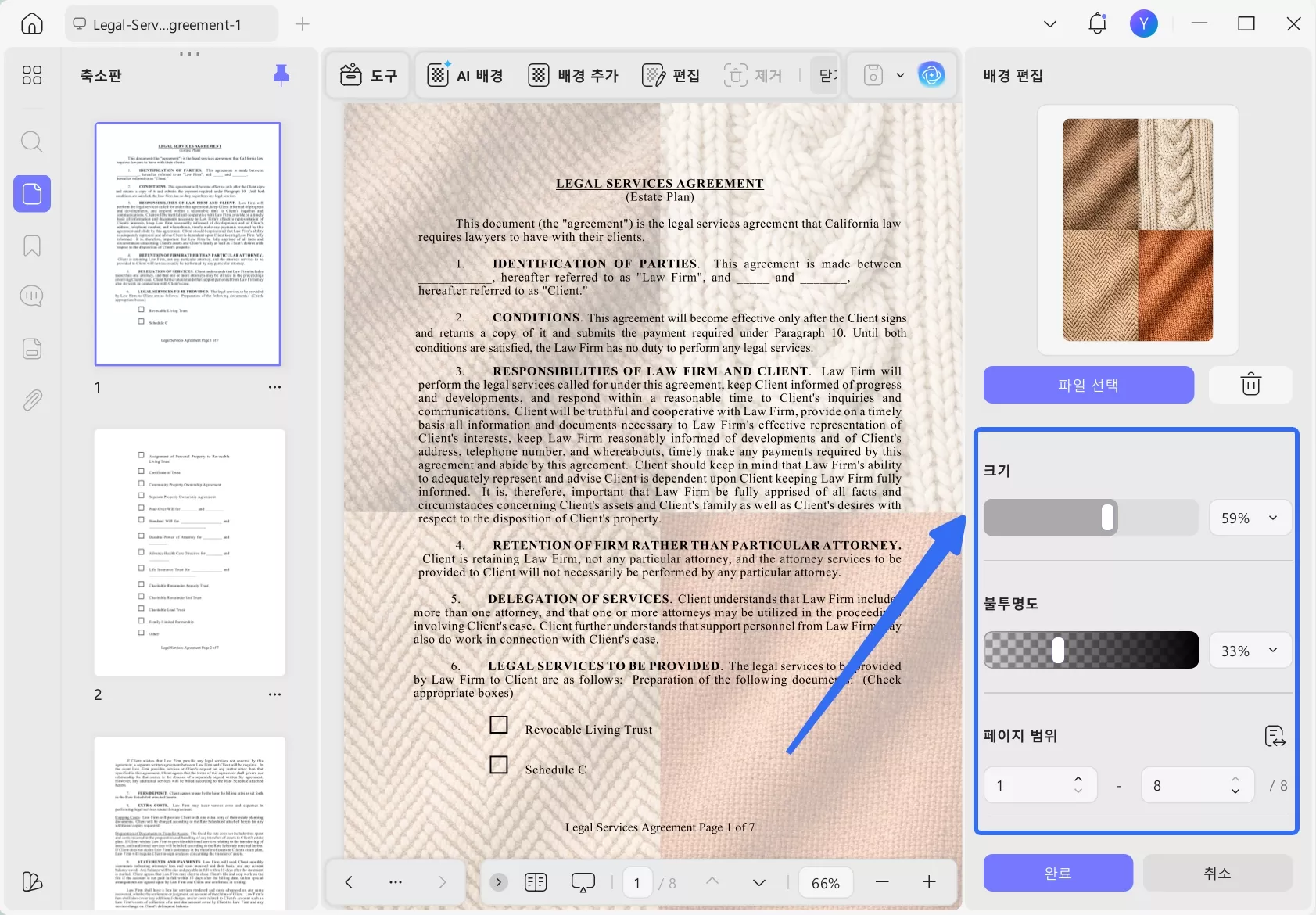
Task: Zoom out with the minus icon
Action: [882, 882]
